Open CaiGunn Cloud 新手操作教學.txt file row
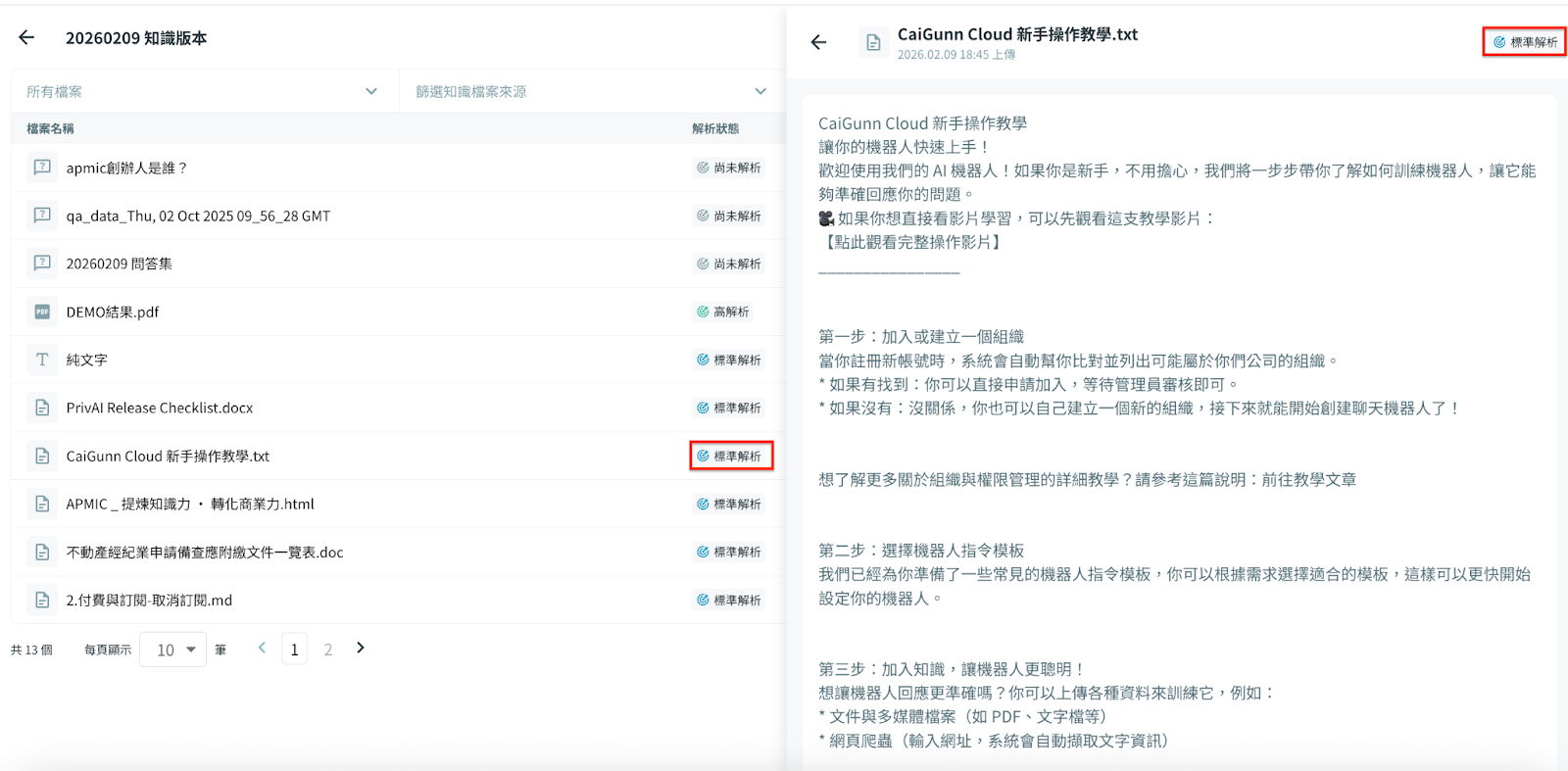 point(168,457)
